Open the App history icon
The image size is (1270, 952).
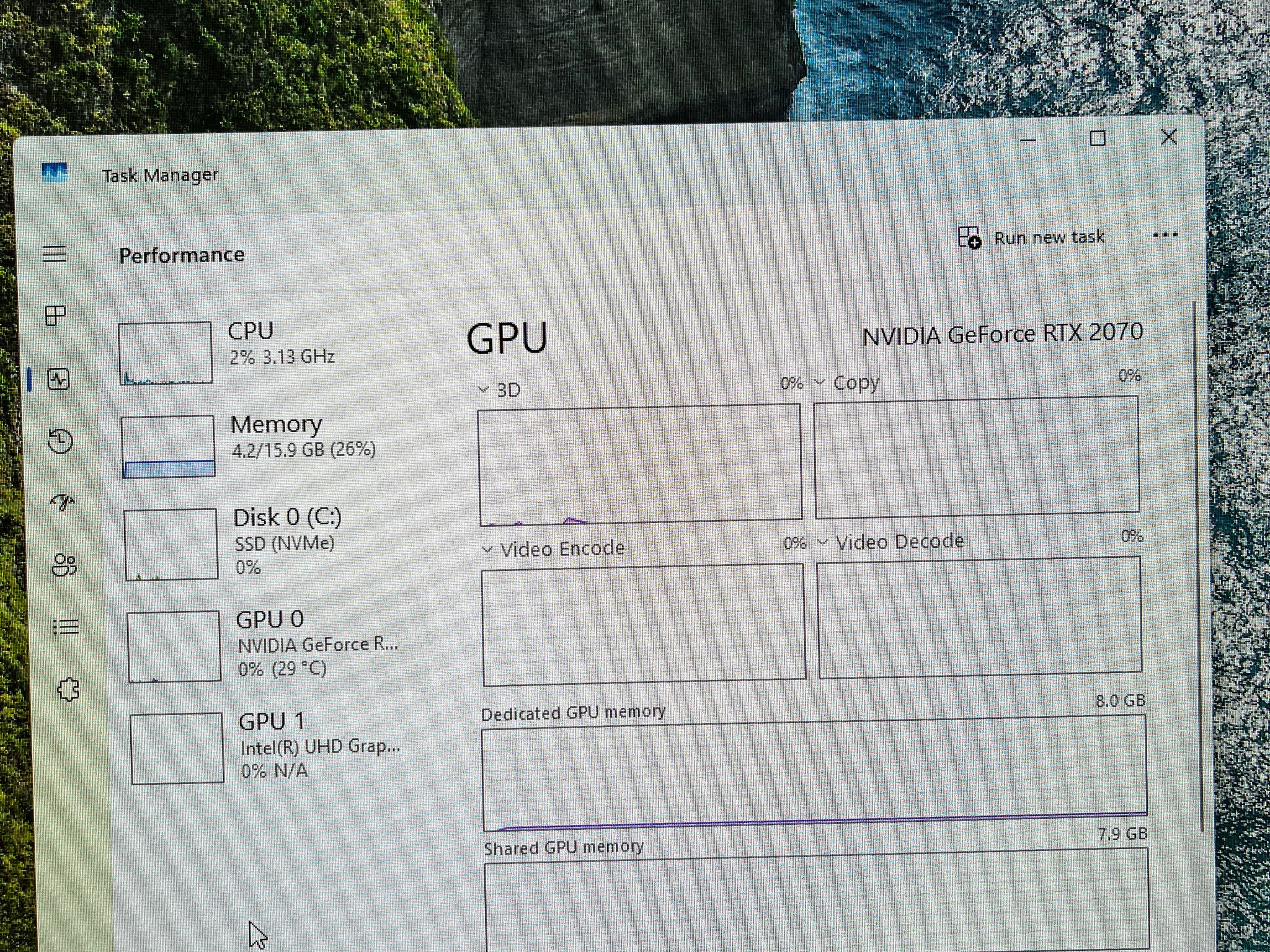coord(60,441)
